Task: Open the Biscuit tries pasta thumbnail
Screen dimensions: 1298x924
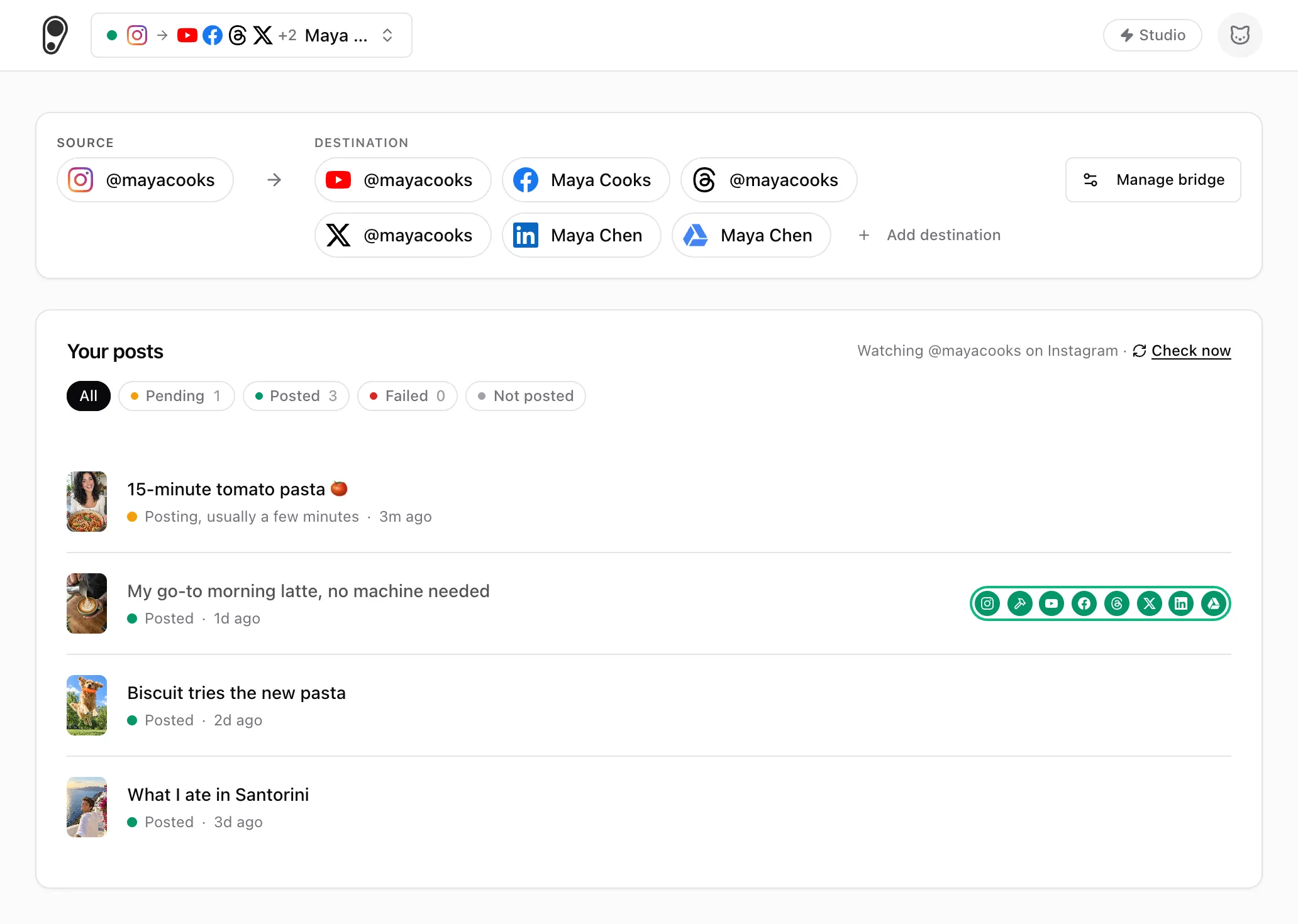Action: tap(87, 705)
